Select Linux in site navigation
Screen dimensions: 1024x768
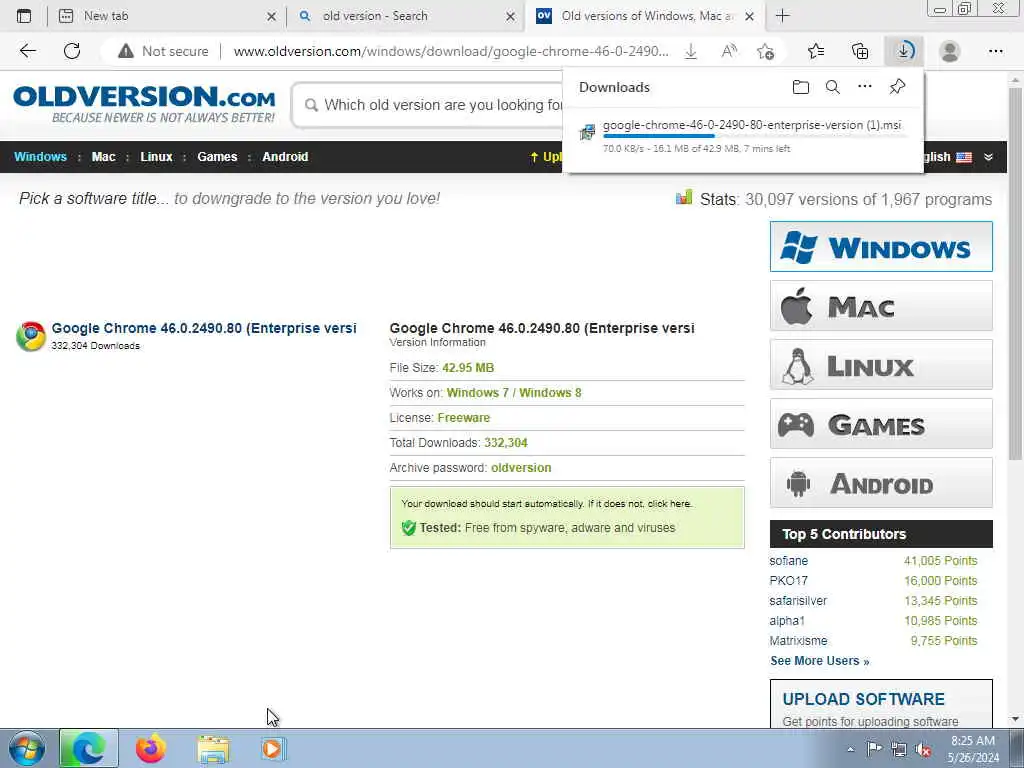tap(156, 157)
